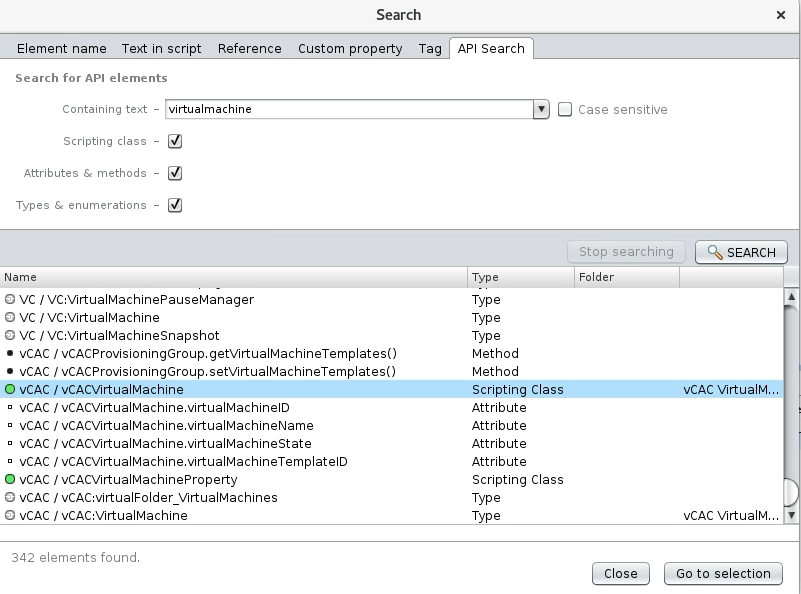Click the attribute icon beside virtualMachineID
The image size is (801, 594).
pyautogui.click(x=10, y=408)
